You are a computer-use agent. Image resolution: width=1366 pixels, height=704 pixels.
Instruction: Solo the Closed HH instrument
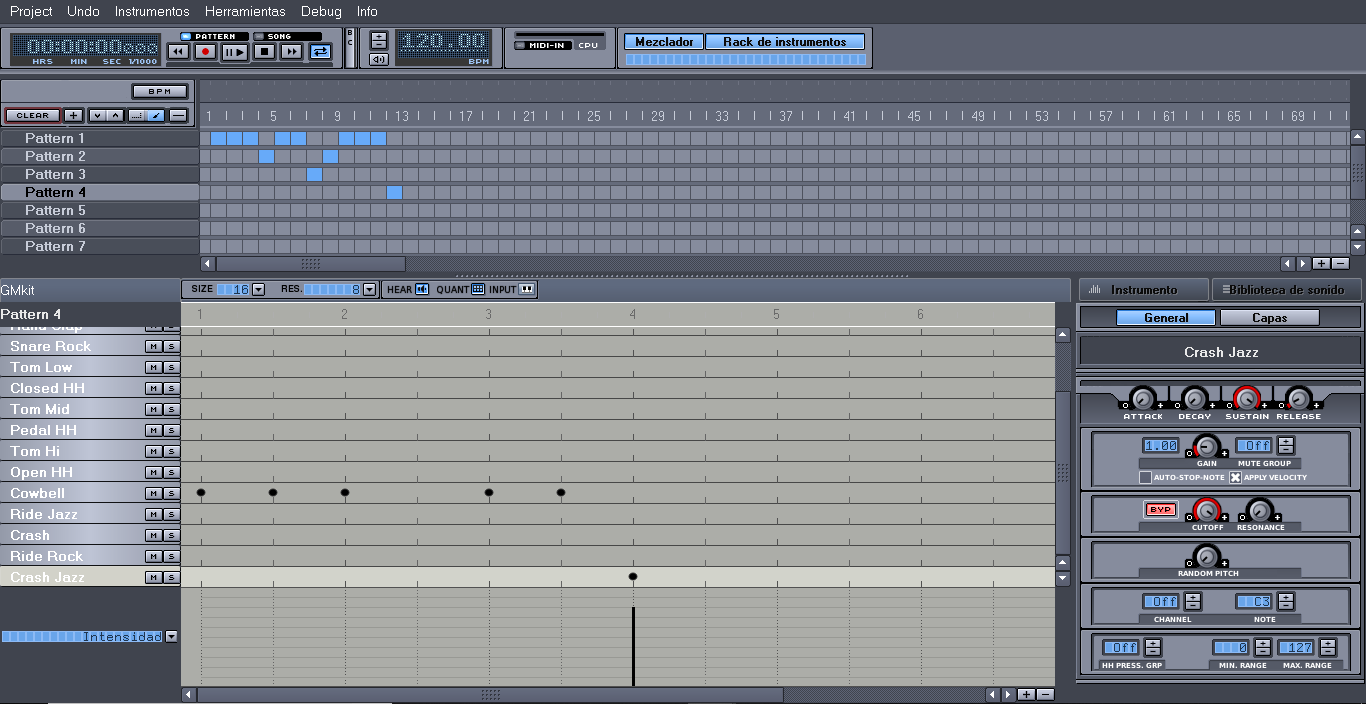point(170,388)
